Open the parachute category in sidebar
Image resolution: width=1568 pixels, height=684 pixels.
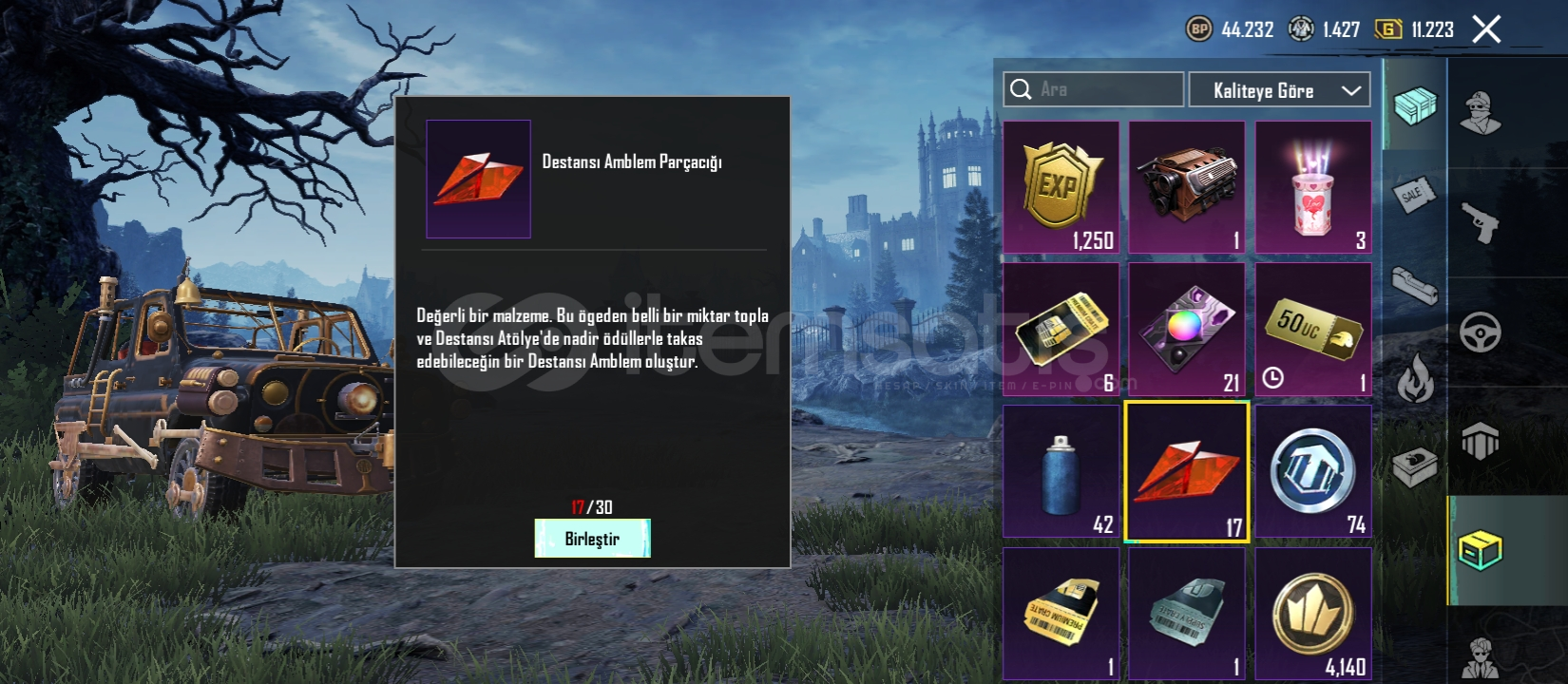coord(1480,440)
